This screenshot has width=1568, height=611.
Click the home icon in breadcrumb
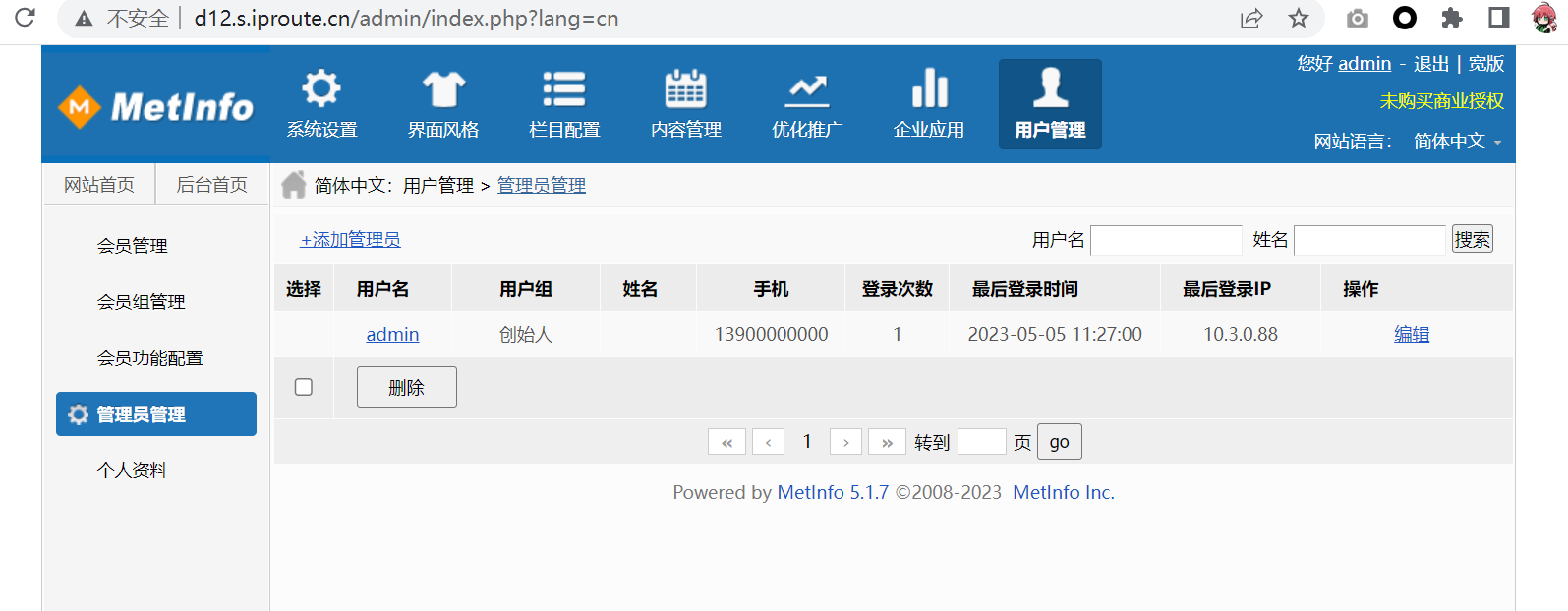pyautogui.click(x=293, y=185)
